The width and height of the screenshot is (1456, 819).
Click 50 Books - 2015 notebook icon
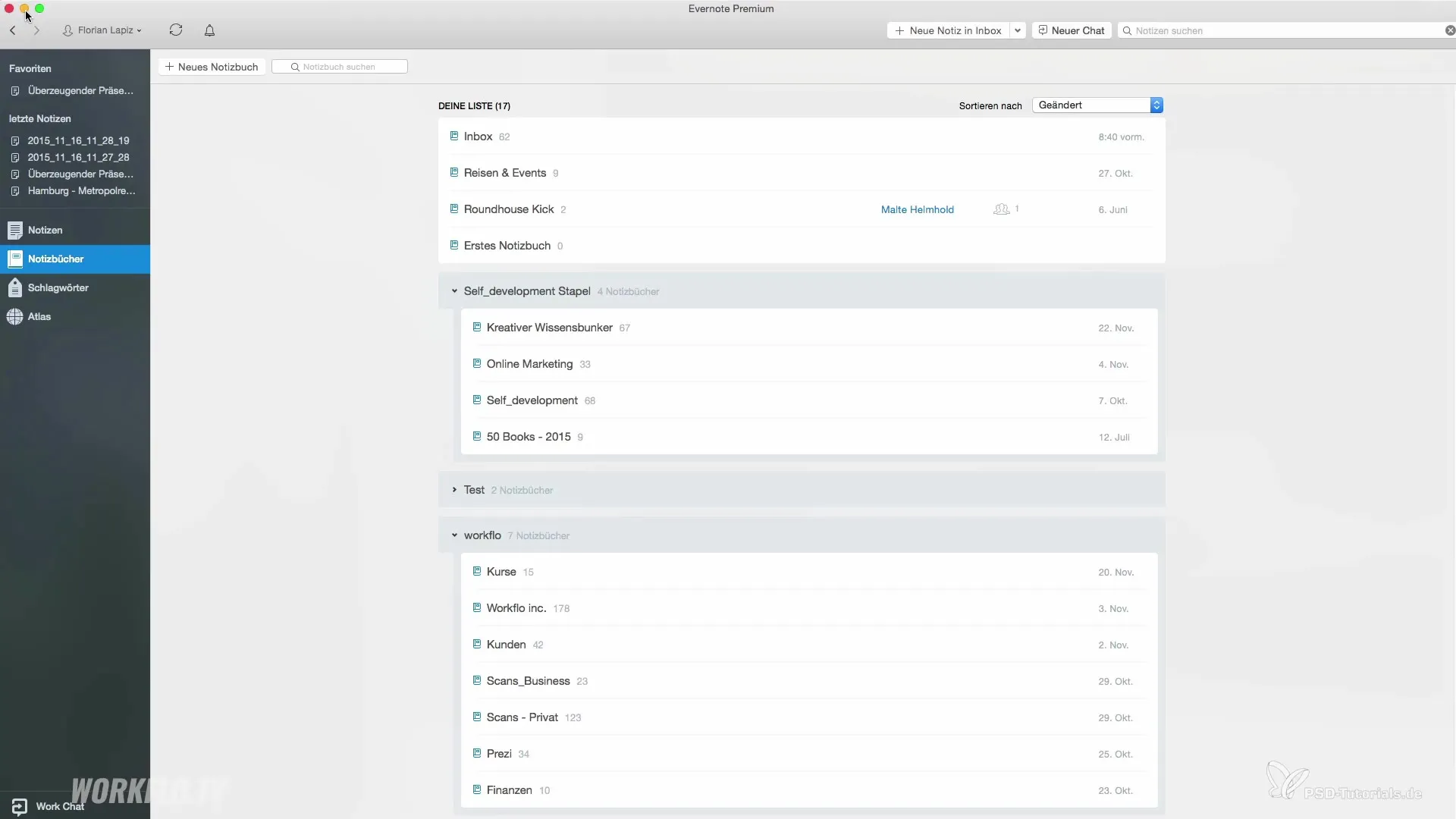477,436
